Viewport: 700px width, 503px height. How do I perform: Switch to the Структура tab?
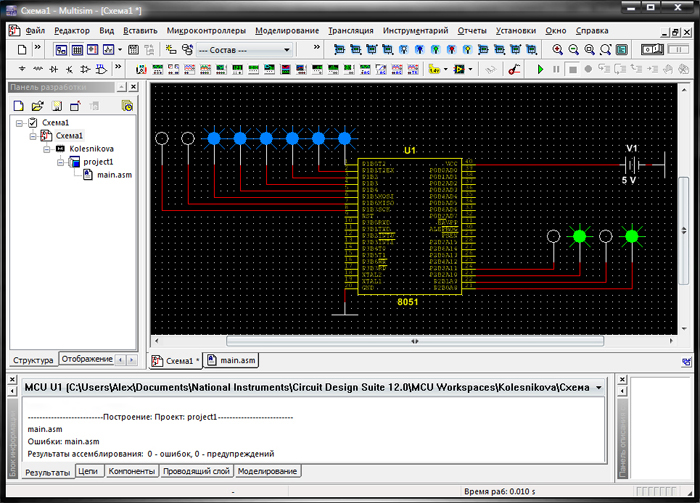point(33,360)
